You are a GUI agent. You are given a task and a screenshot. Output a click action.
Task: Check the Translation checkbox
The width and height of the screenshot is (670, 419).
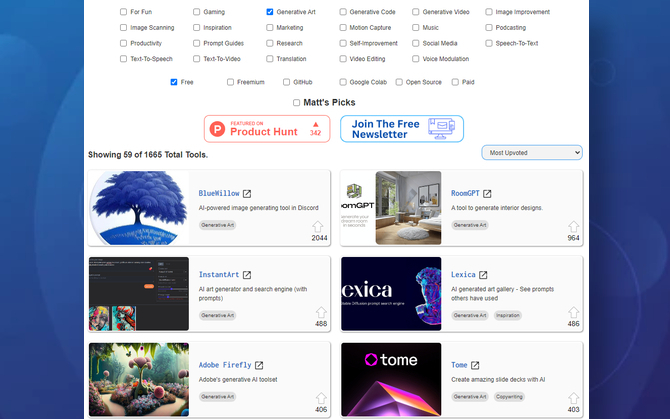(x=270, y=59)
